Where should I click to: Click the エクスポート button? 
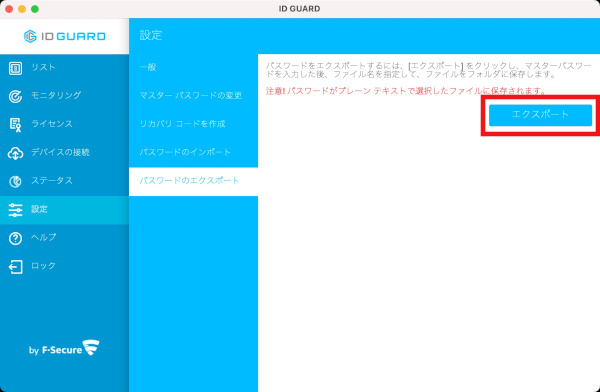click(x=540, y=115)
